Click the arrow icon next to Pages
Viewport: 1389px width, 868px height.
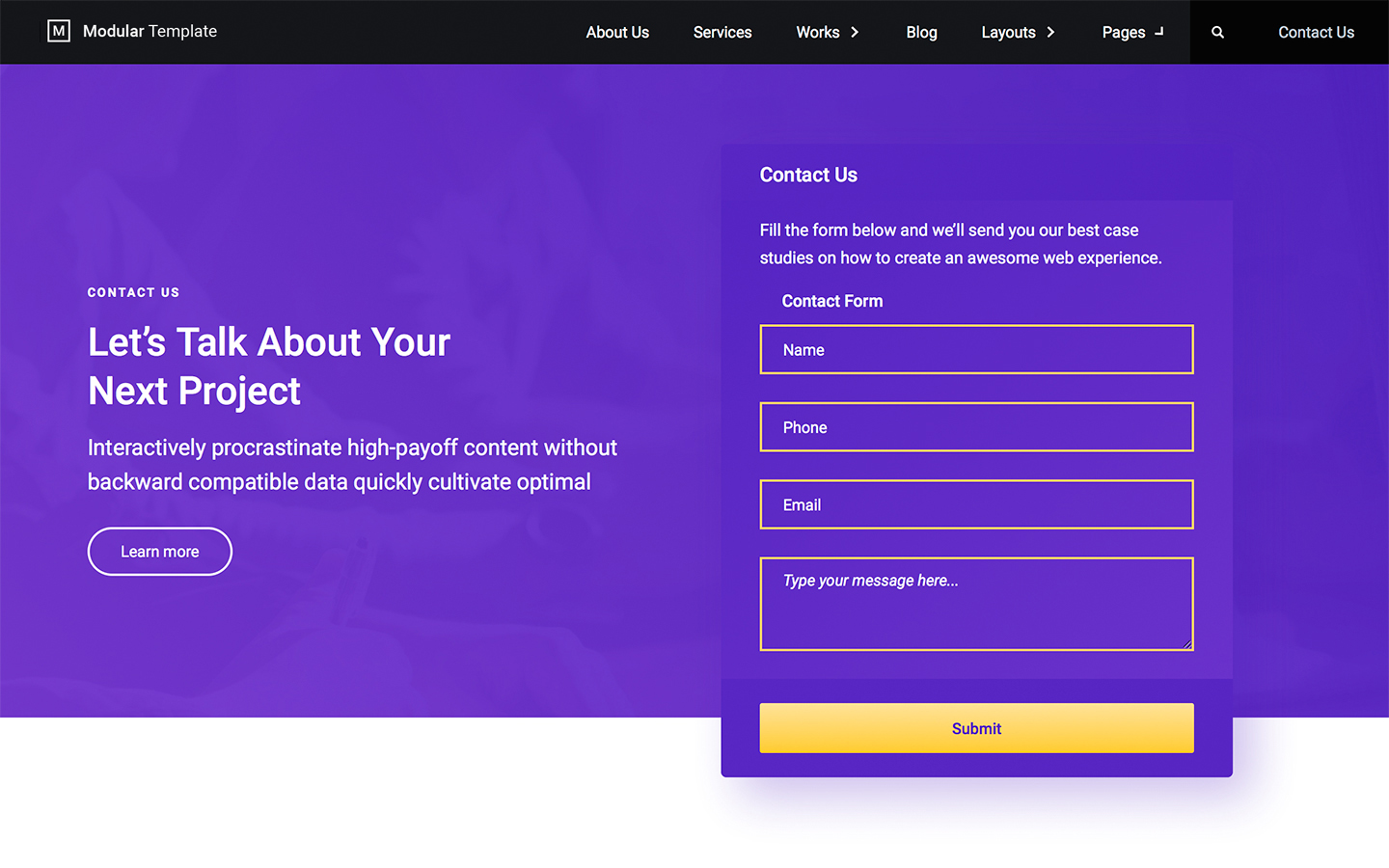pyautogui.click(x=1160, y=32)
